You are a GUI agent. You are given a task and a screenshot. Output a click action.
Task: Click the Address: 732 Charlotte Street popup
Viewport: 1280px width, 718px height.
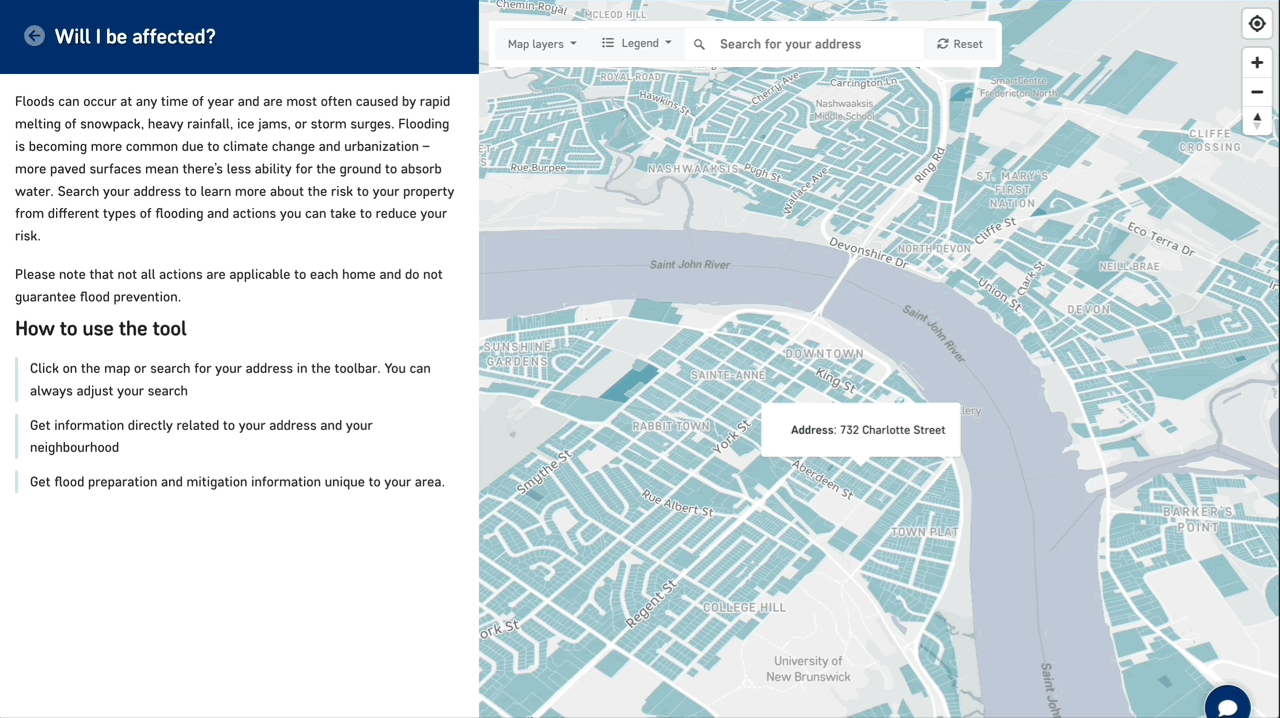(x=860, y=430)
